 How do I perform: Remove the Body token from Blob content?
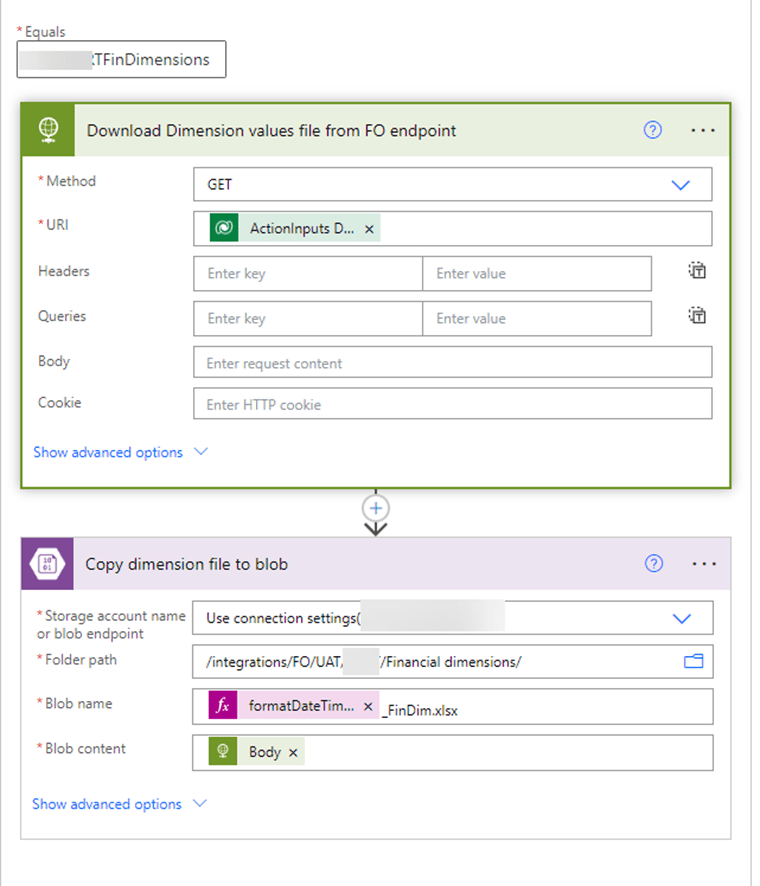pos(293,753)
